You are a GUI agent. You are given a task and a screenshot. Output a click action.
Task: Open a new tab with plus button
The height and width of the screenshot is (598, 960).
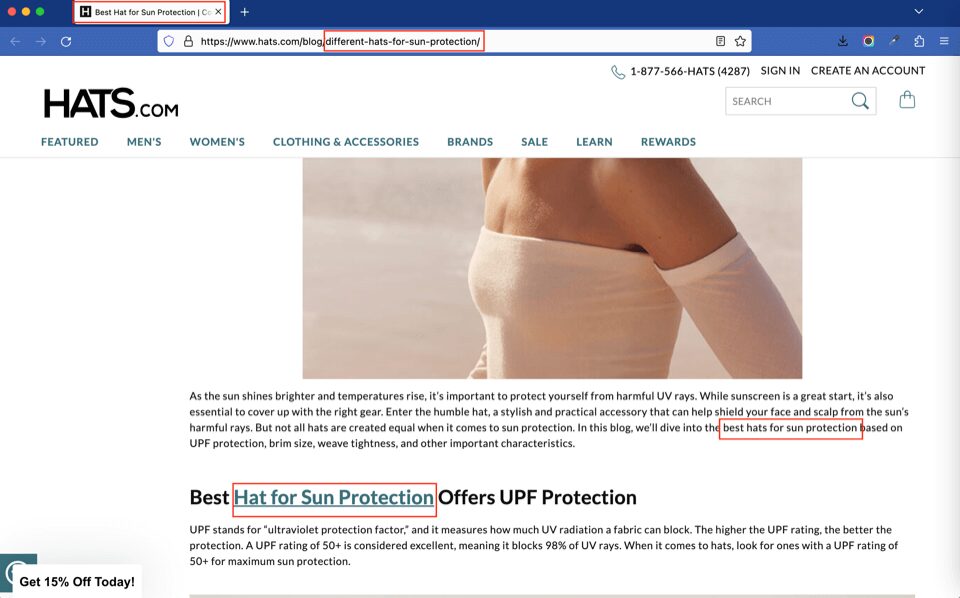245,12
